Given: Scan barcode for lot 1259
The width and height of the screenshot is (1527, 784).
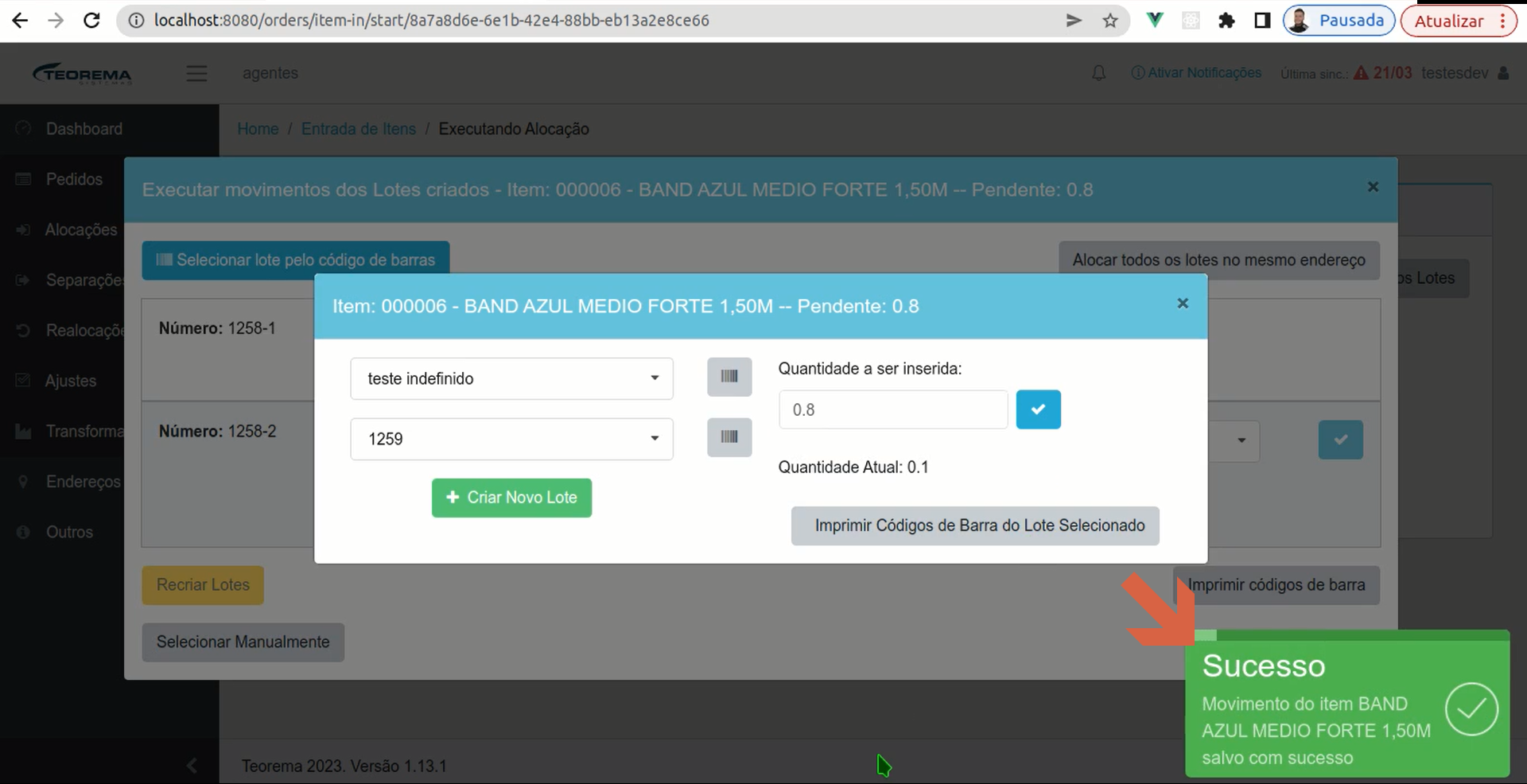Looking at the screenshot, I should [x=729, y=437].
